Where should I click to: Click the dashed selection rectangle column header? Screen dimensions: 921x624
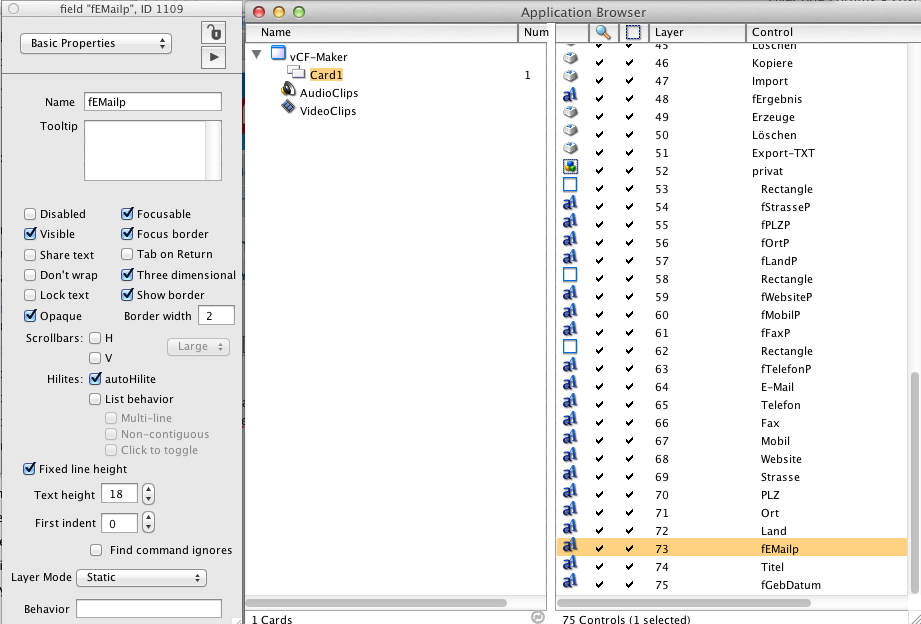point(632,32)
